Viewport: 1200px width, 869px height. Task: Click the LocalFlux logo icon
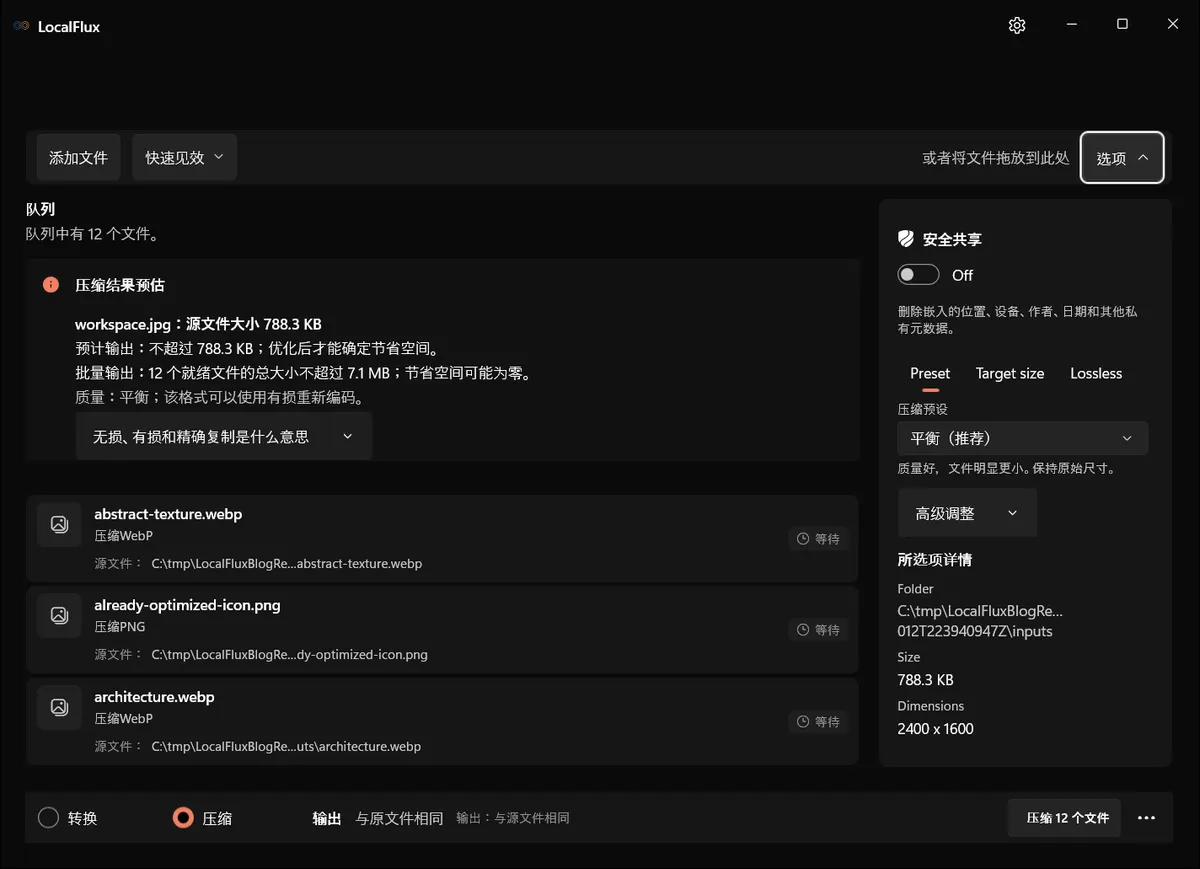pos(21,26)
